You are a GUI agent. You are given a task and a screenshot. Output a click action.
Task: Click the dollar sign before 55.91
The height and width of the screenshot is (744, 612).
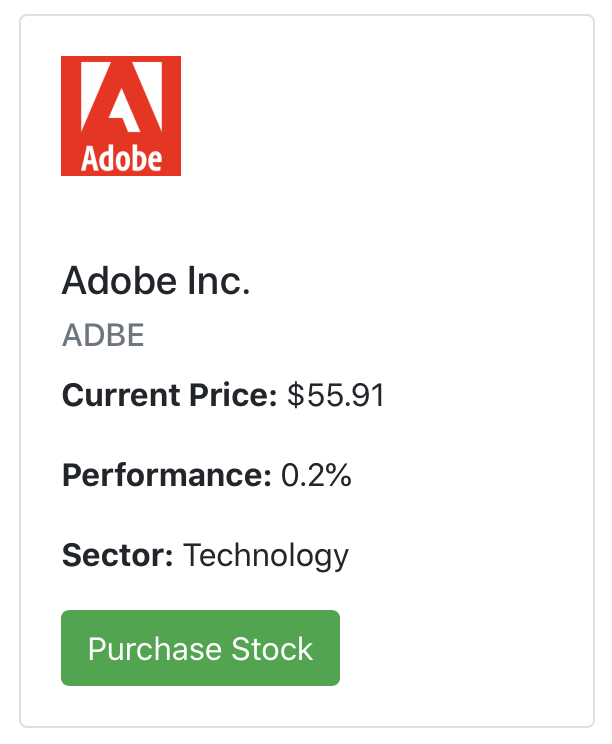(x=296, y=395)
